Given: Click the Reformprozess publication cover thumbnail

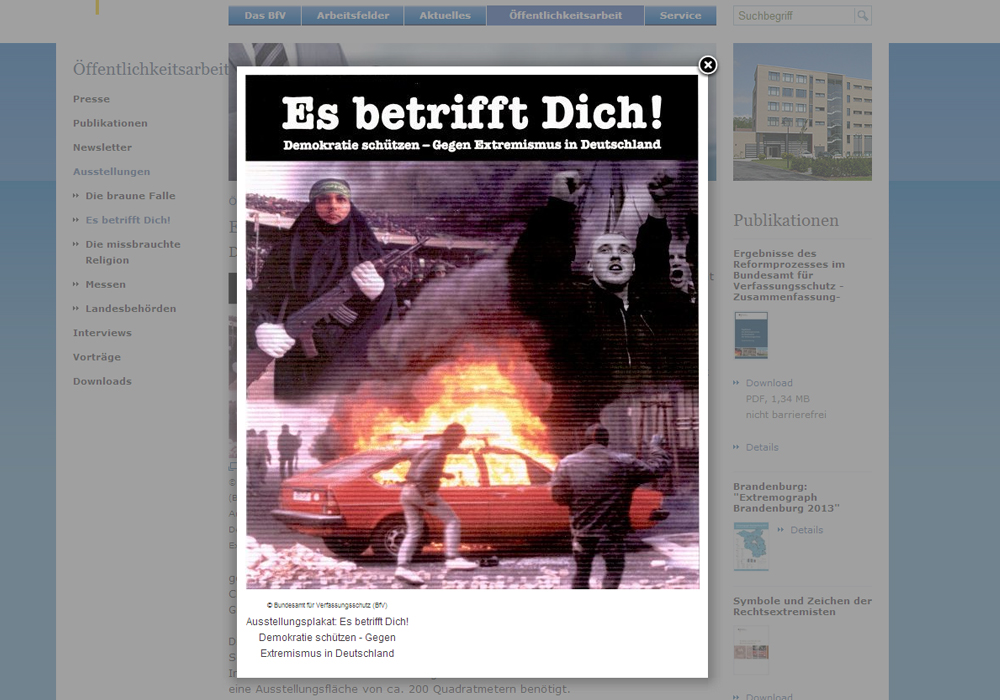Looking at the screenshot, I should click(750, 335).
